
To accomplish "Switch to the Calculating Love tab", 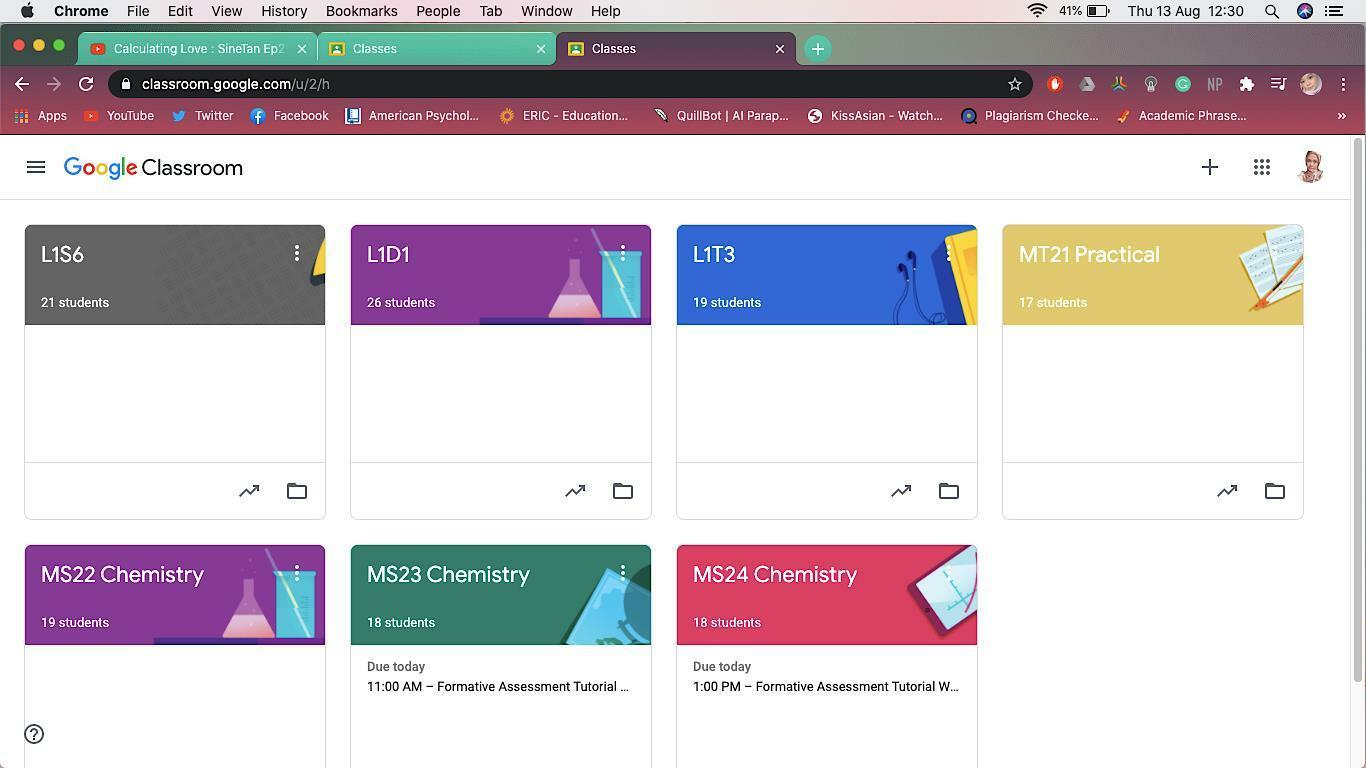I will click(x=198, y=48).
